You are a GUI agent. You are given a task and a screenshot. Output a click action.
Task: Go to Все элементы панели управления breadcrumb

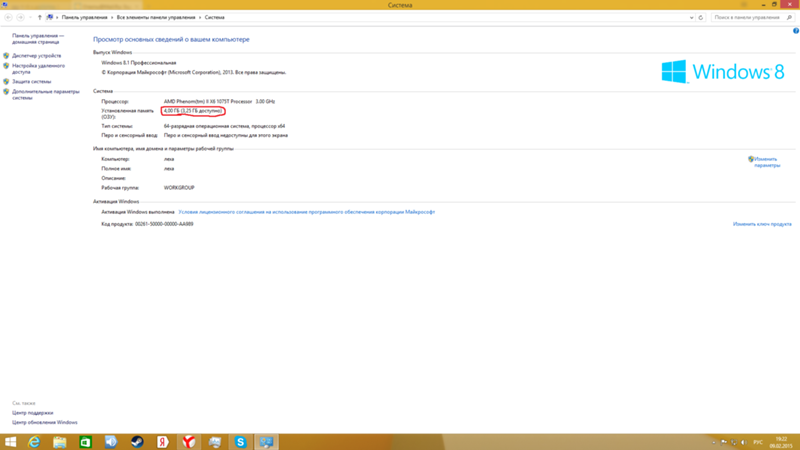(156, 17)
